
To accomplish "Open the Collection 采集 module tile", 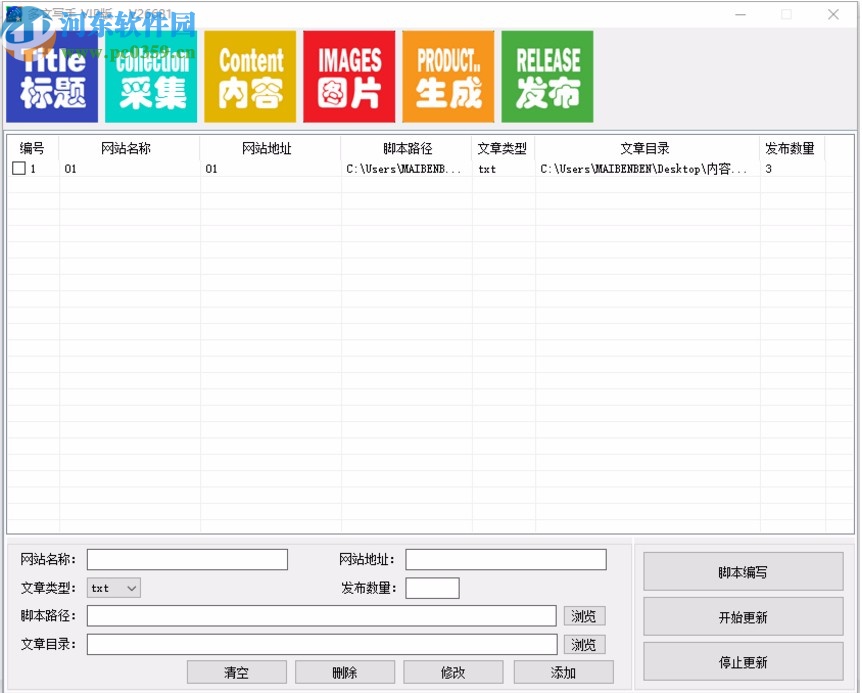I will click(151, 77).
